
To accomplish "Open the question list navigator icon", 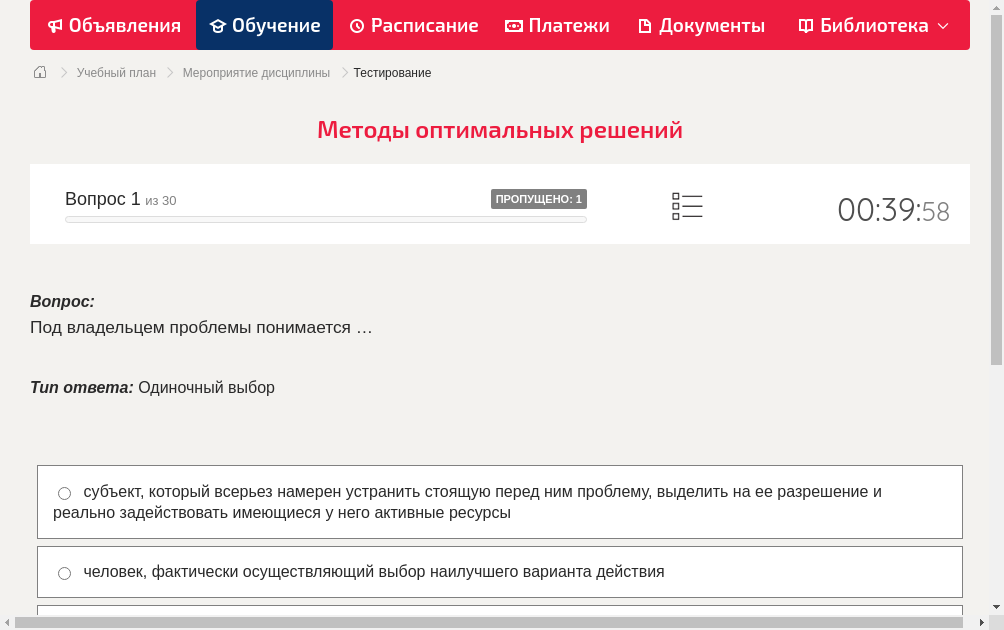I will point(687,205).
